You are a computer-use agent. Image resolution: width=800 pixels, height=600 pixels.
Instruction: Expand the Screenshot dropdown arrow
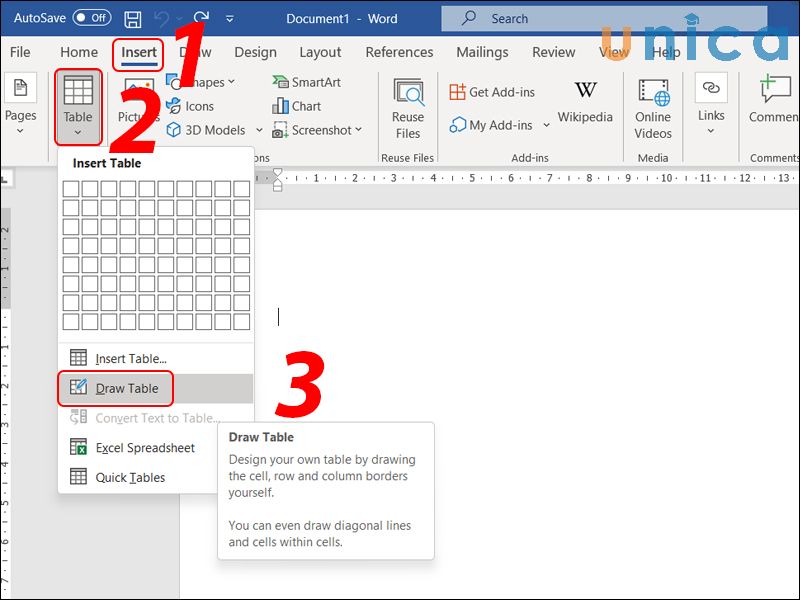click(358, 130)
